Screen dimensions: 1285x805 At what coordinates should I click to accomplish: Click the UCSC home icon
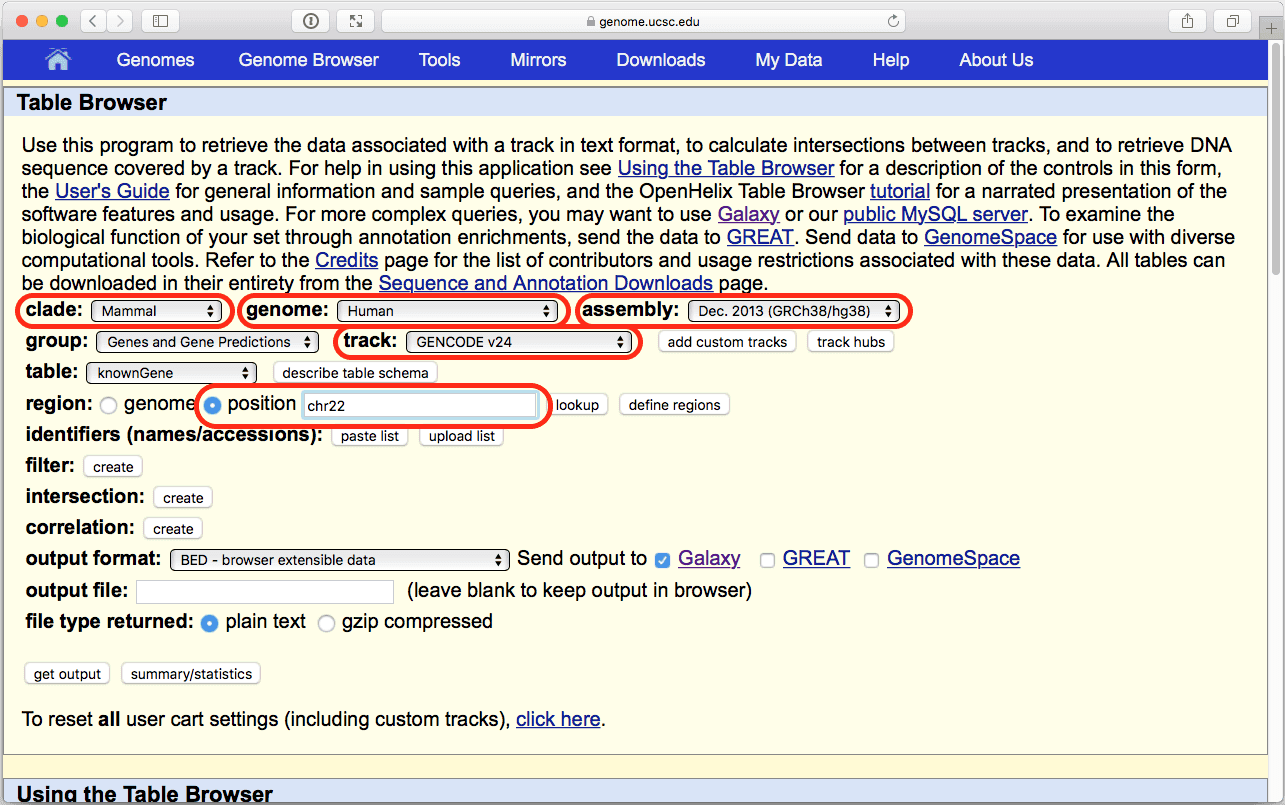pos(58,60)
